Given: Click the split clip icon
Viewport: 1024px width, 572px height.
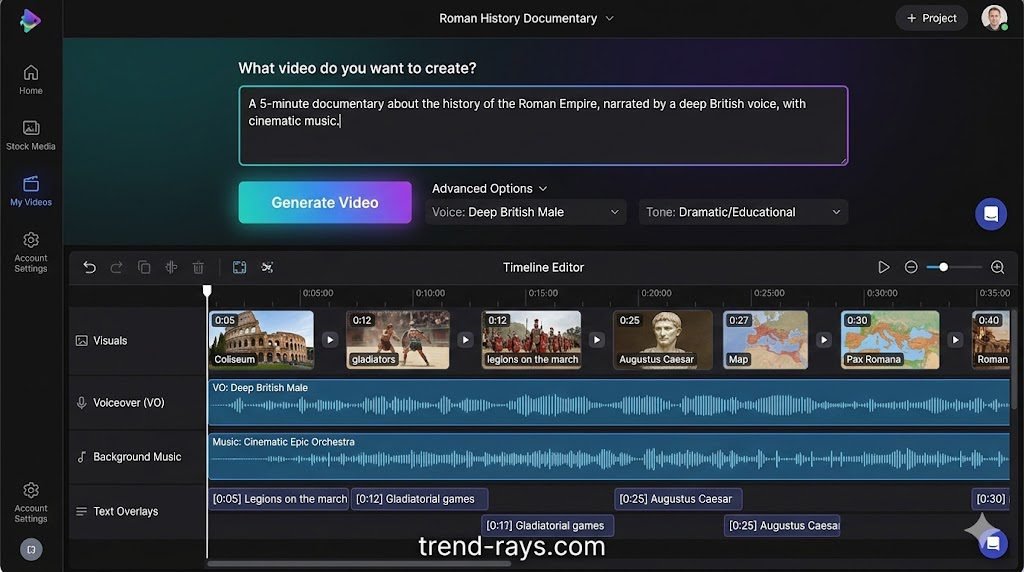Looking at the screenshot, I should click(x=171, y=267).
